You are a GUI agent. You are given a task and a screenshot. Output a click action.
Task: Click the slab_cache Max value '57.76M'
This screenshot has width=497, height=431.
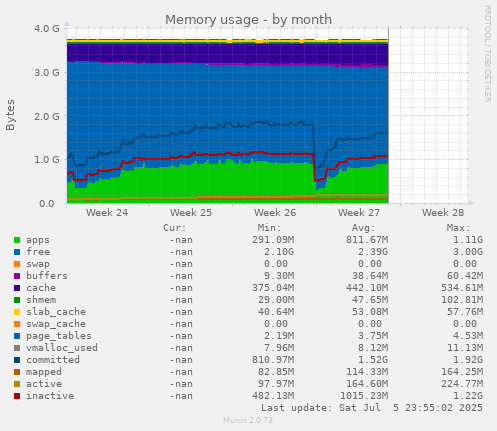pos(465,312)
